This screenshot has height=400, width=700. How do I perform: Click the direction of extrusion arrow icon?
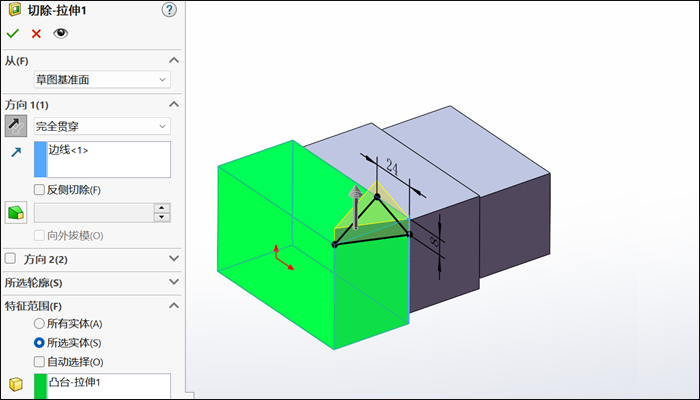tap(16, 153)
